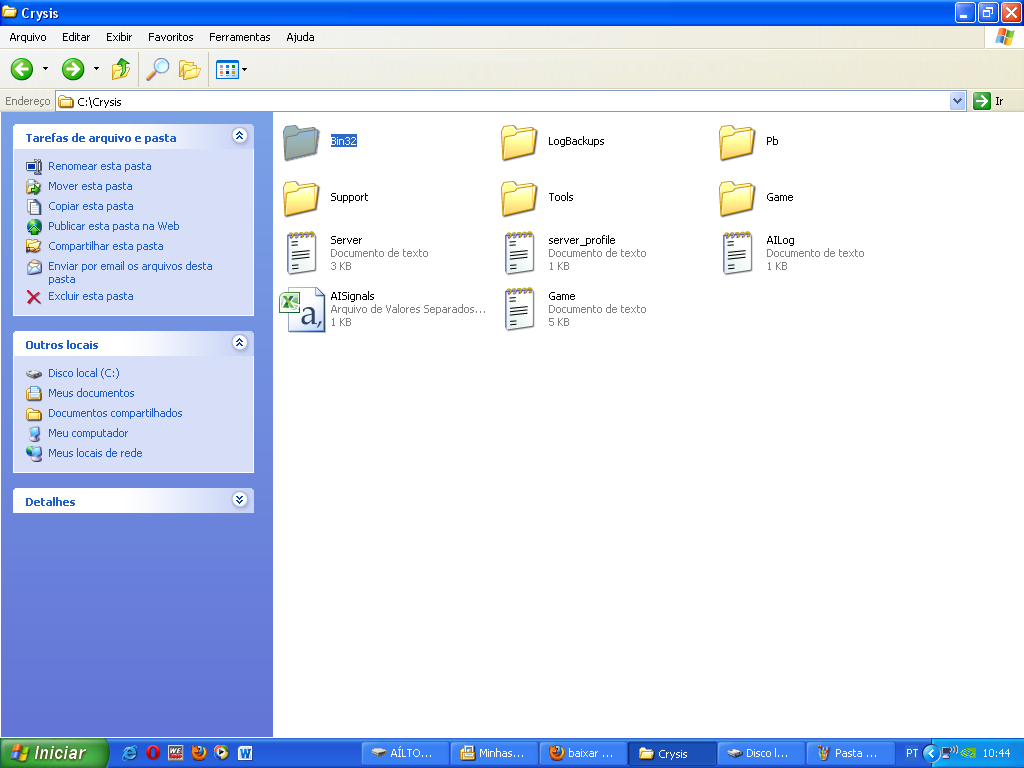
Task: Click Enviar por email os arquivos link
Action: point(130,272)
